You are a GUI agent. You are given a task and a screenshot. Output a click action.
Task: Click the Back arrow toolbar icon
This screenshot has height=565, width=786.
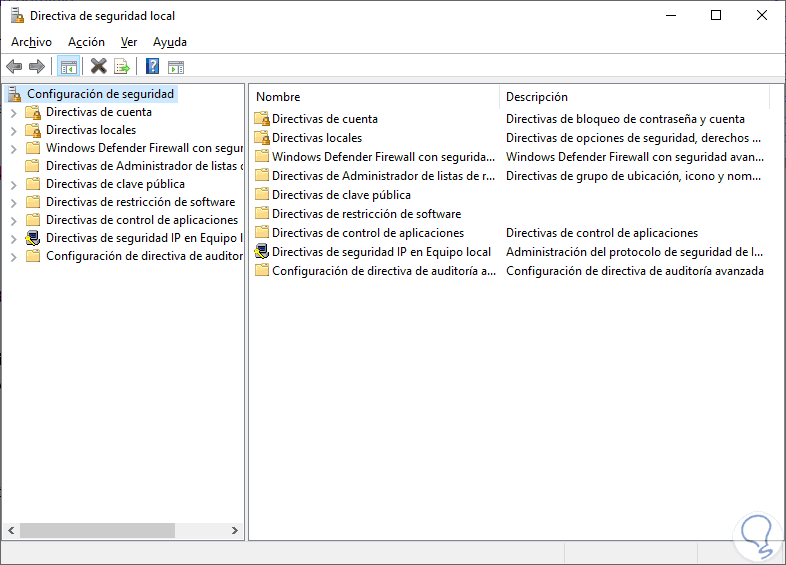click(14, 66)
